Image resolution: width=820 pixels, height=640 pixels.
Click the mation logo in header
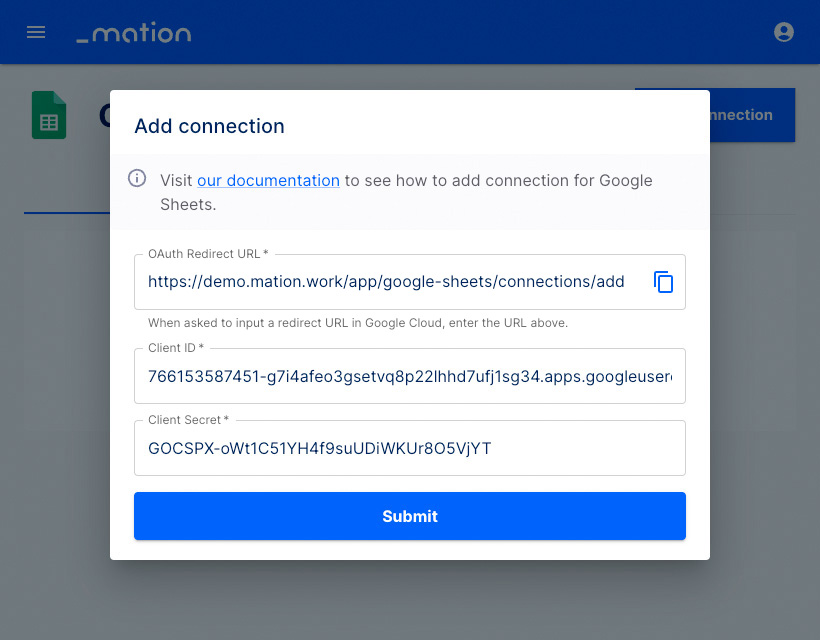point(134,32)
